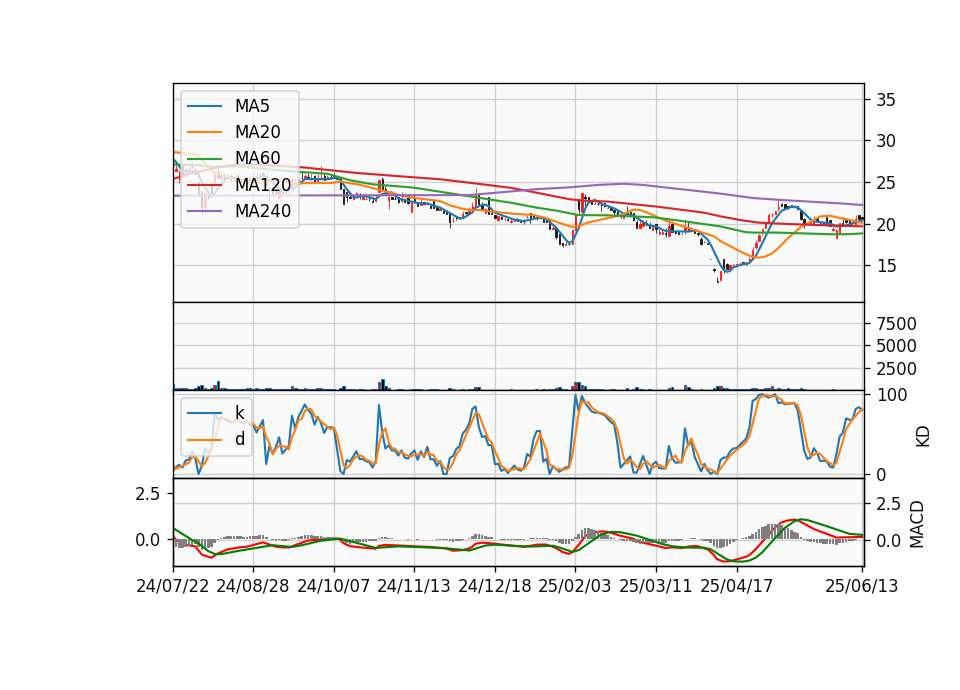The width and height of the screenshot is (960, 690).
Task: Click the MA20 legend label
Action: point(257,132)
